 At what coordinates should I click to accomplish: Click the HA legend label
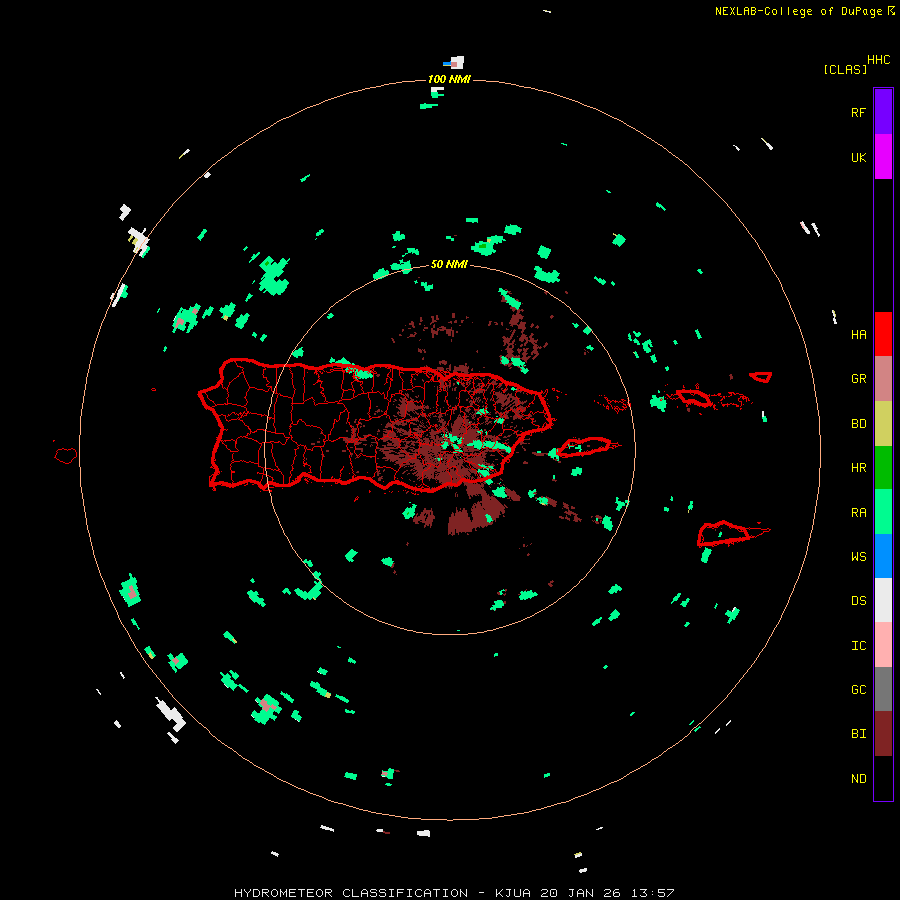(x=858, y=335)
